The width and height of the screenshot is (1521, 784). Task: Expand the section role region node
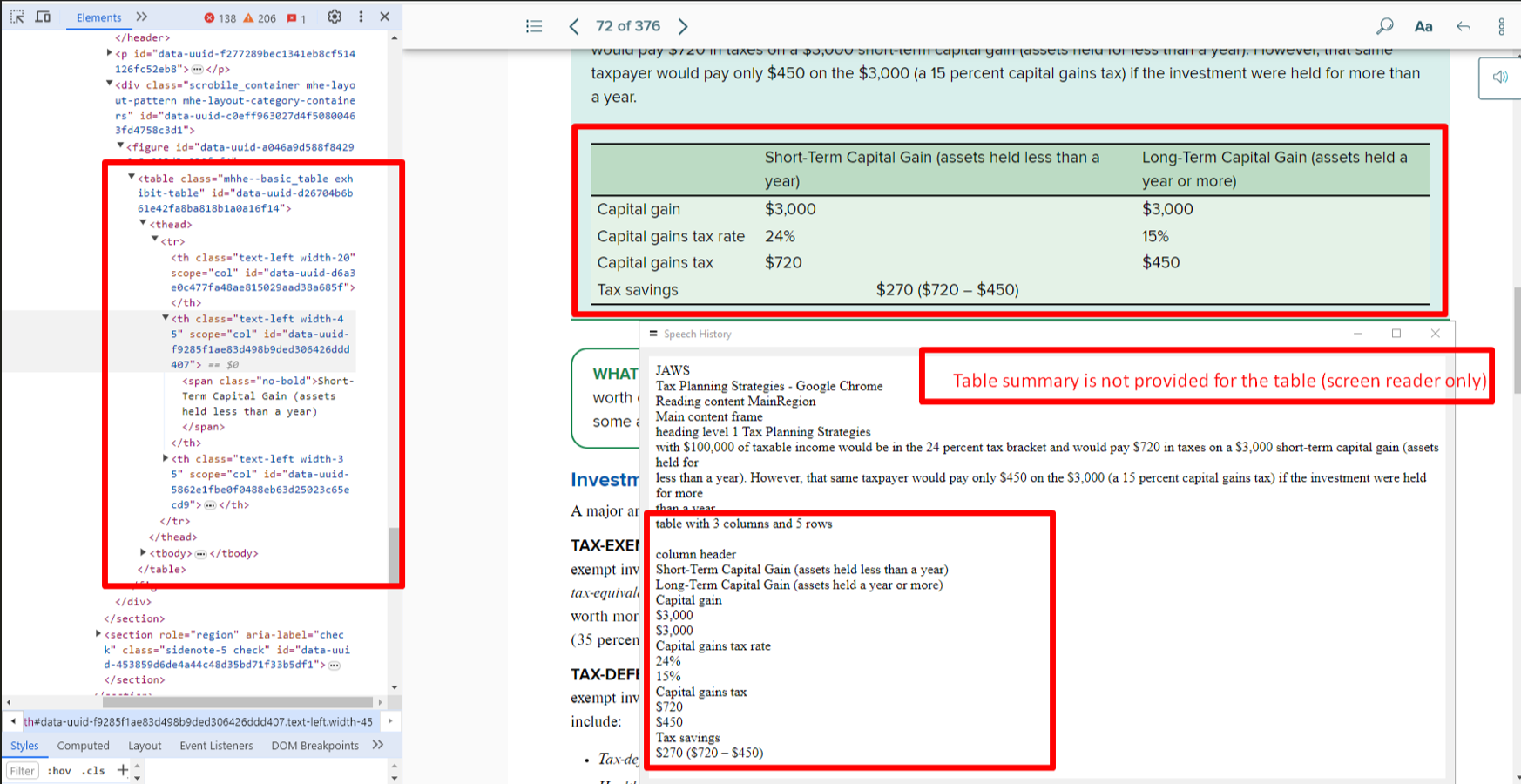pyautogui.click(x=98, y=633)
